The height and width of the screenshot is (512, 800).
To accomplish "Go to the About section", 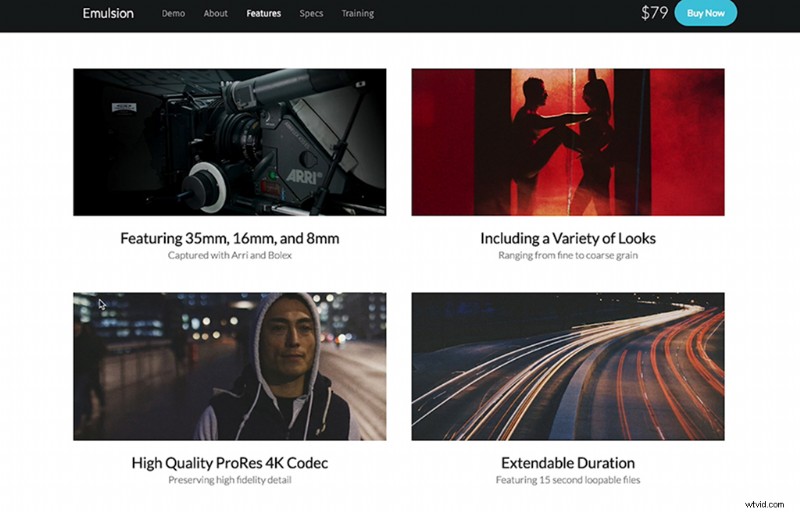I will (215, 13).
